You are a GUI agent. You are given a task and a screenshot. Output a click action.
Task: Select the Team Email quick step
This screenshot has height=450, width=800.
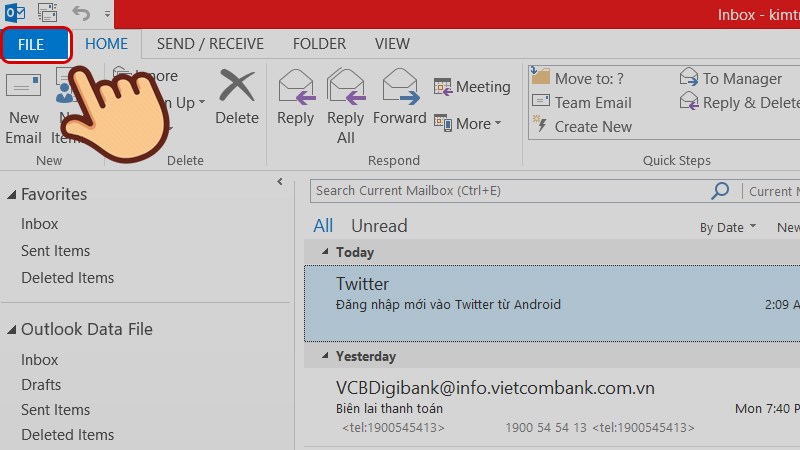point(582,103)
